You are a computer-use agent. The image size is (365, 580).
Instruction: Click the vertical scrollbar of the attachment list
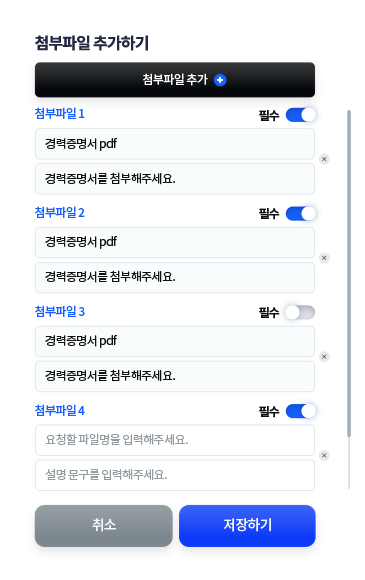tap(349, 273)
